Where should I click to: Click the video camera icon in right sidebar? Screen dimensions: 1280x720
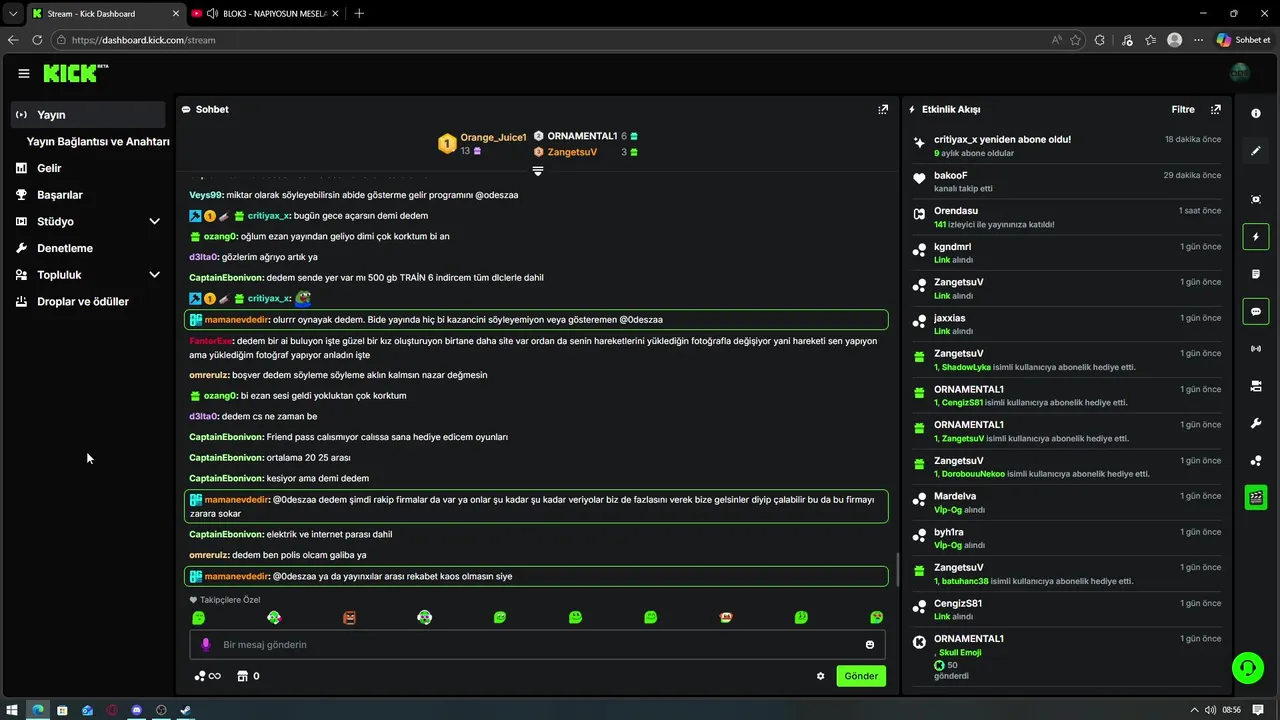click(x=1256, y=386)
